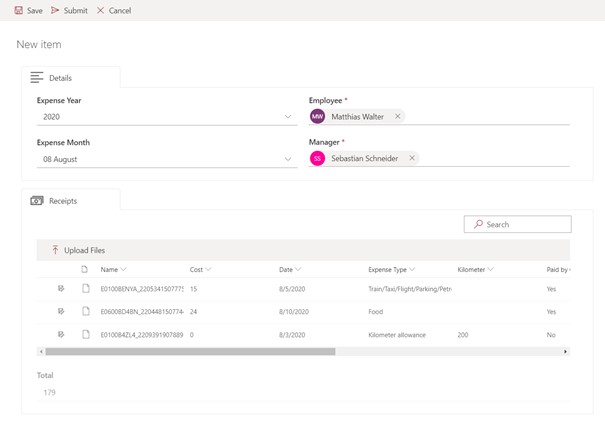Remove Sebastian Schneider from Manager field
Viewport: 605px width, 421px height.
pyautogui.click(x=412, y=158)
